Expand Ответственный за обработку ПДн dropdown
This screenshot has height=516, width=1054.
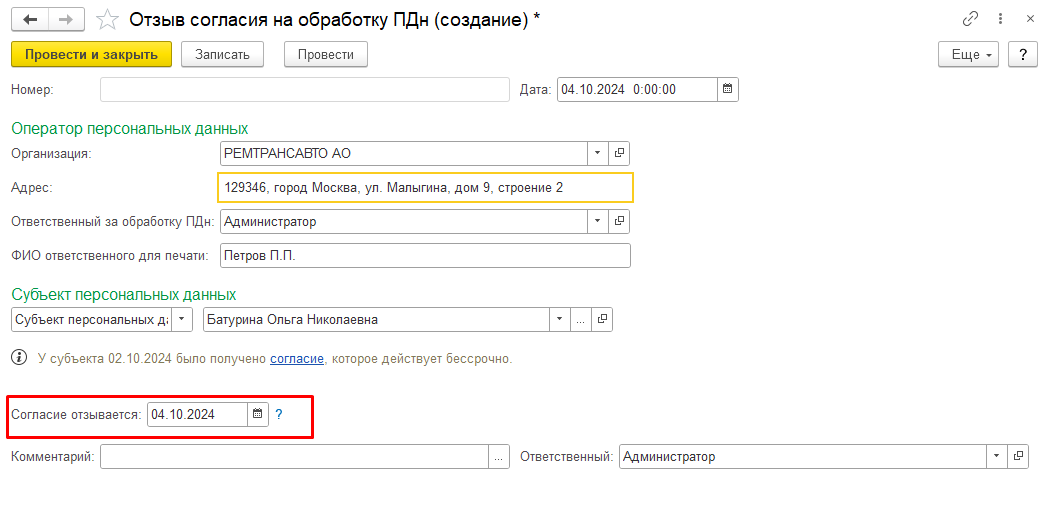tap(597, 221)
